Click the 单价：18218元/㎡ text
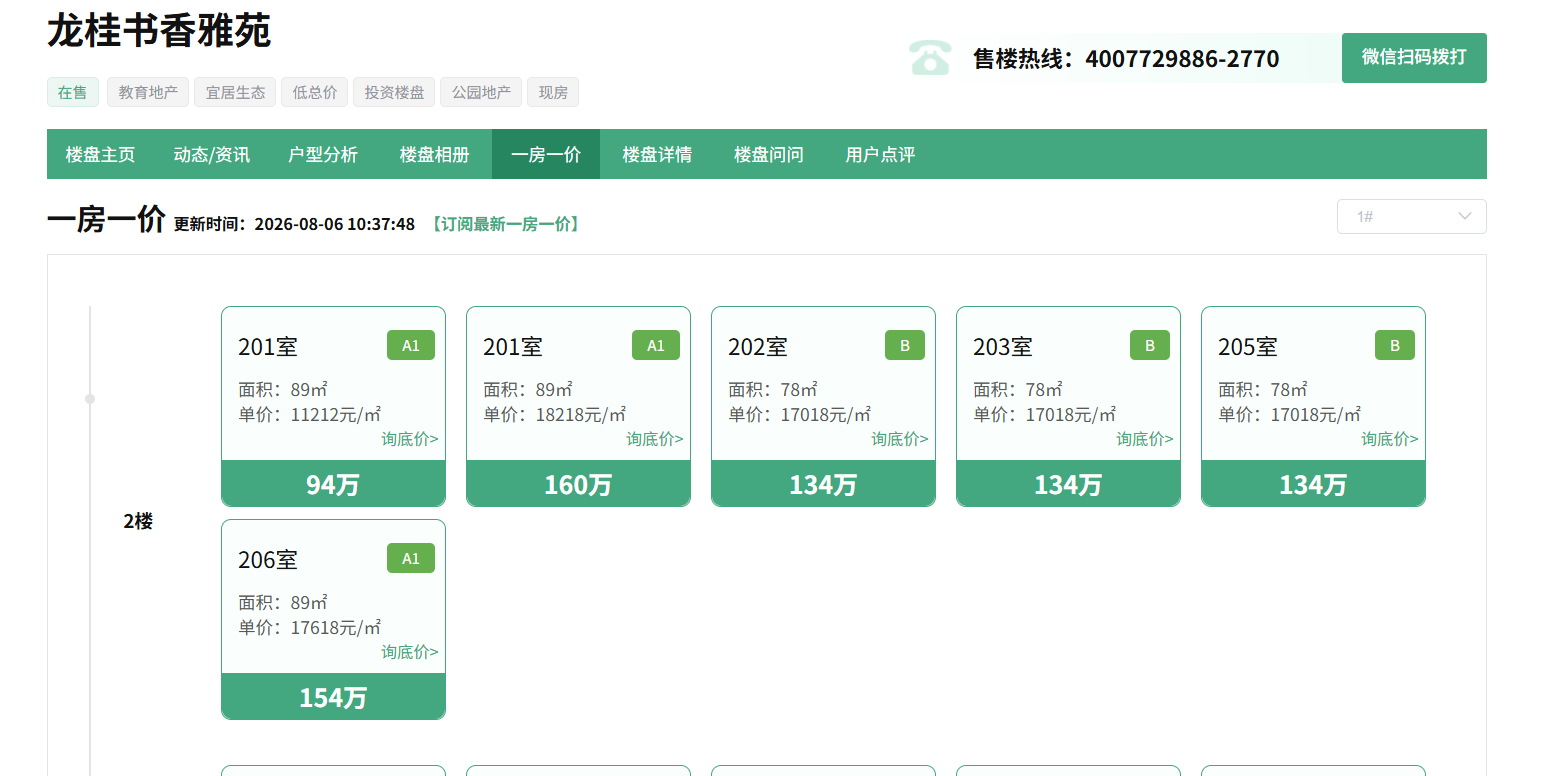1563x776 pixels. [x=555, y=414]
